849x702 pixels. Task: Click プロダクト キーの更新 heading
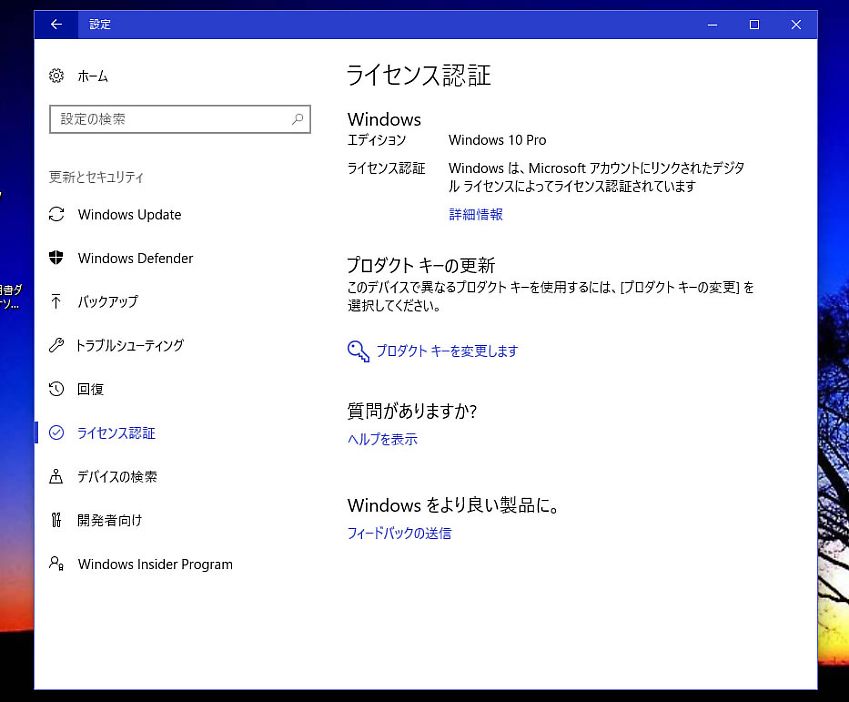click(421, 265)
